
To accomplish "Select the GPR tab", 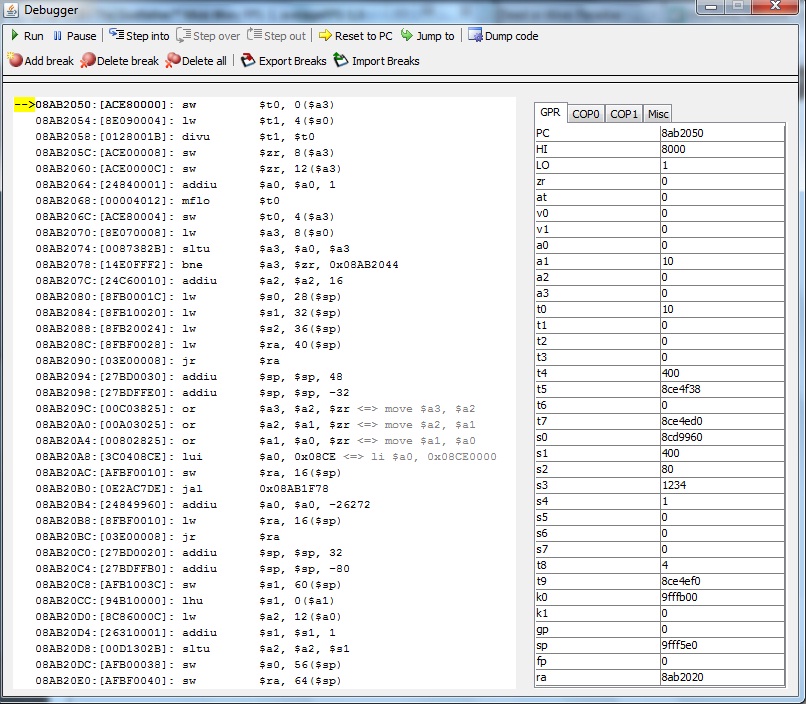I will tap(550, 113).
